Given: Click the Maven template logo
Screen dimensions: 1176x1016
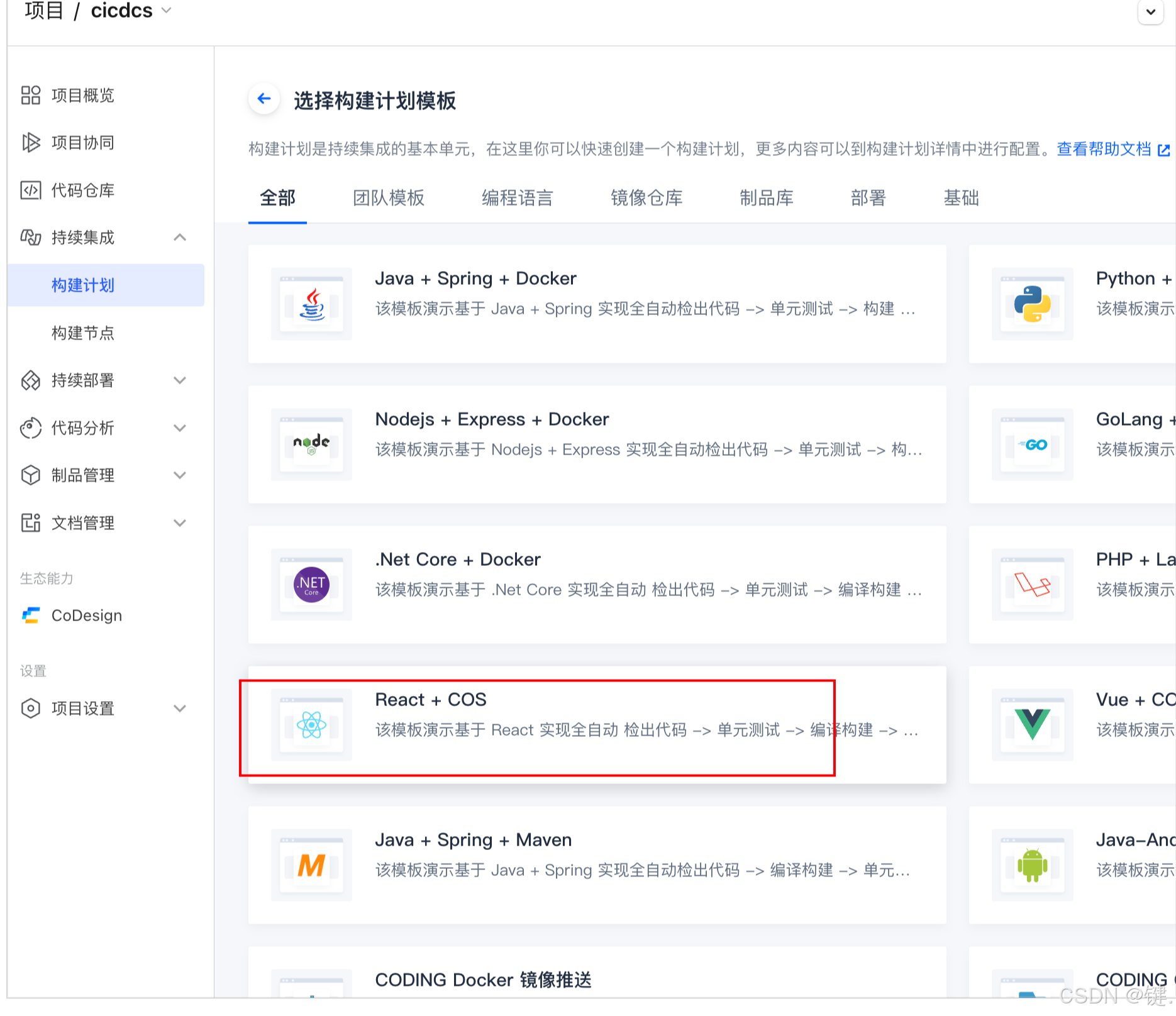Looking at the screenshot, I should pos(311,865).
